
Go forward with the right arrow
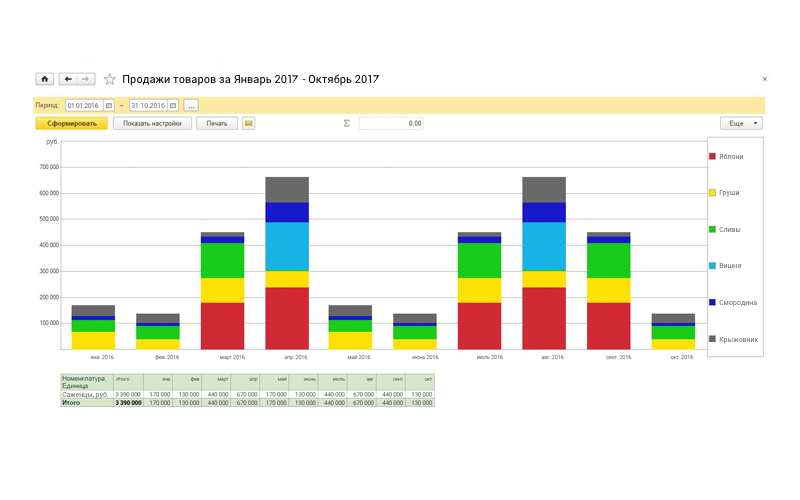pos(86,79)
